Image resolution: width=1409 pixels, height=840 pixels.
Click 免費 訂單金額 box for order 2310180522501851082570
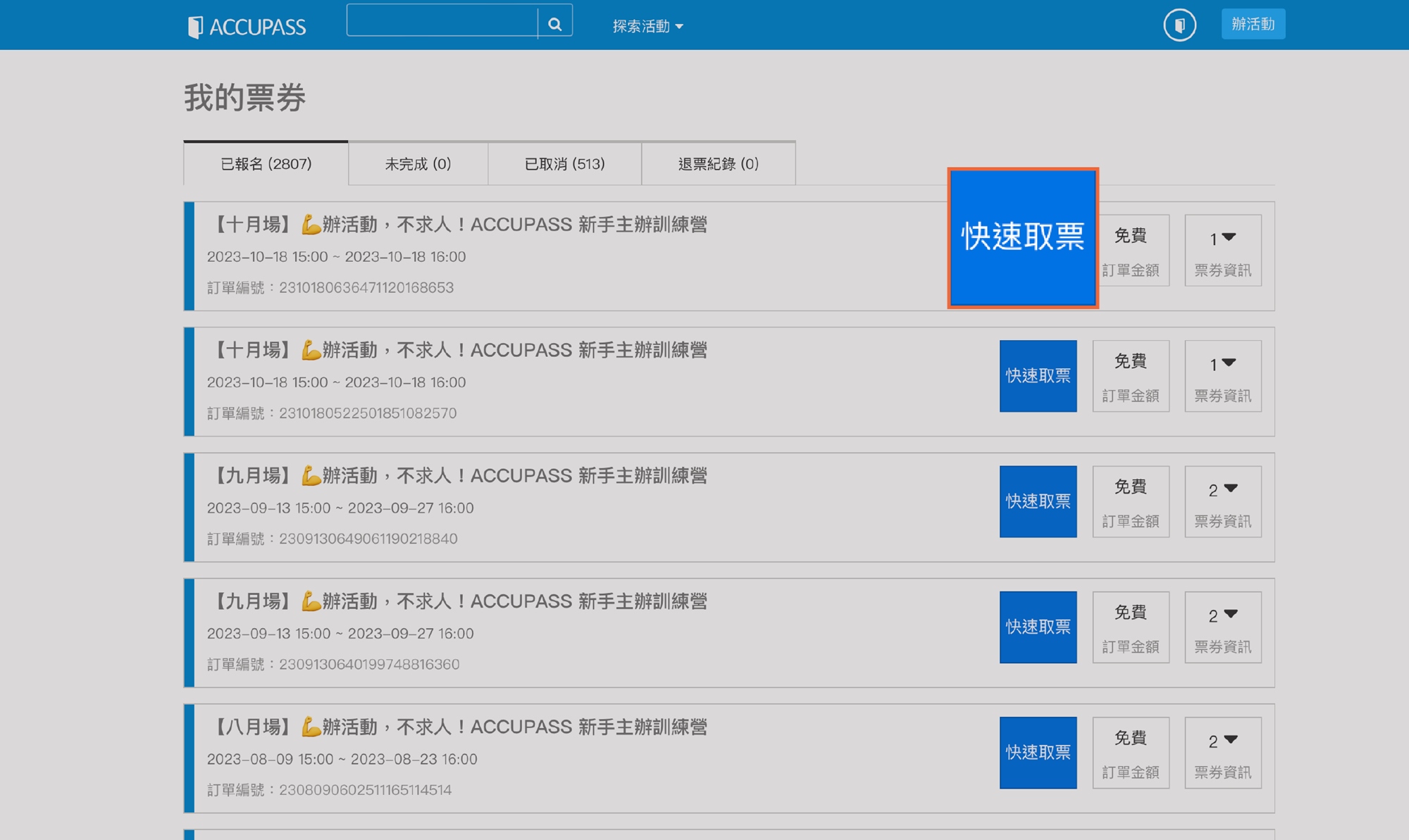(x=1131, y=376)
